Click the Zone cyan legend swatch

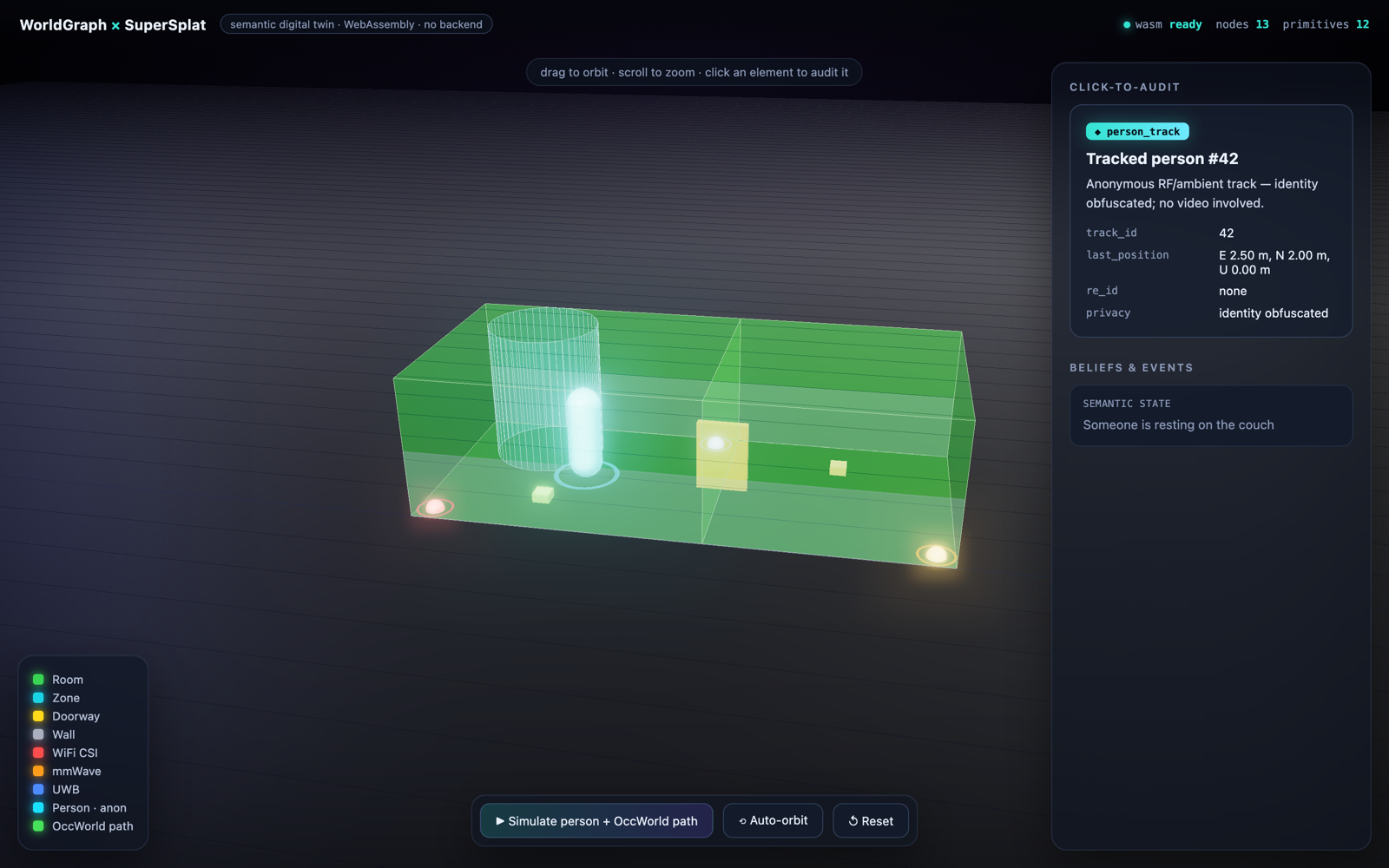(x=38, y=698)
